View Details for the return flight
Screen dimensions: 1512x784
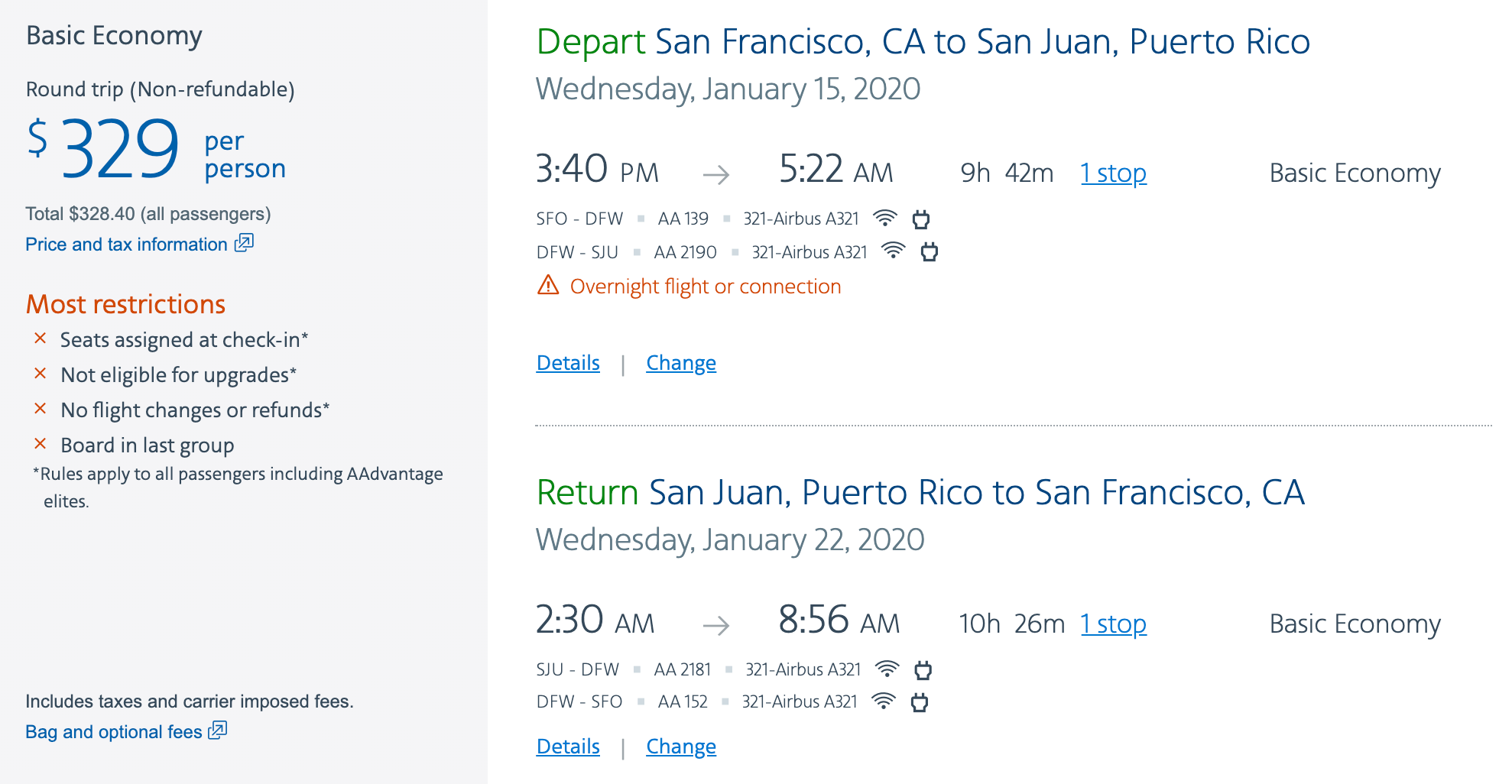point(568,747)
